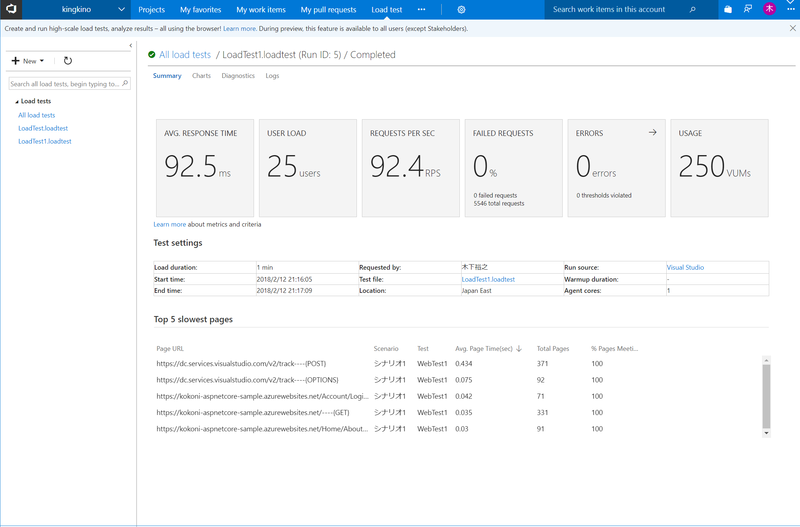This screenshot has height=527, width=800.
Task: Open the Marketplace shopping bag icon
Action: [x=728, y=9]
